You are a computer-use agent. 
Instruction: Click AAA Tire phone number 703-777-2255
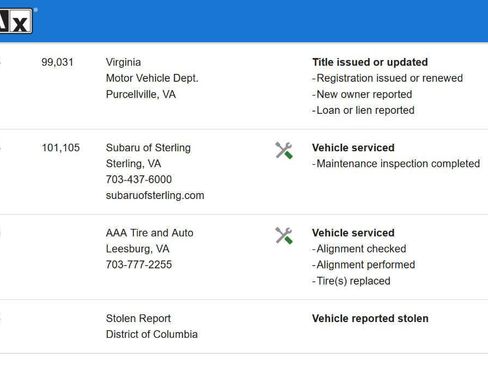click(x=139, y=265)
